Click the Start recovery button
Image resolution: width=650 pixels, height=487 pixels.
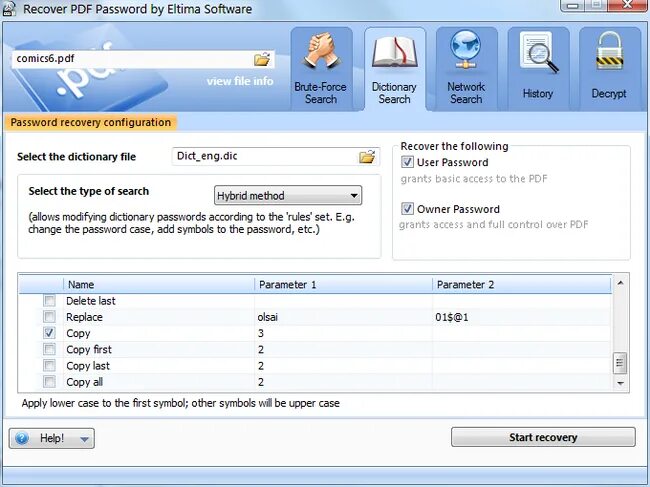click(543, 437)
